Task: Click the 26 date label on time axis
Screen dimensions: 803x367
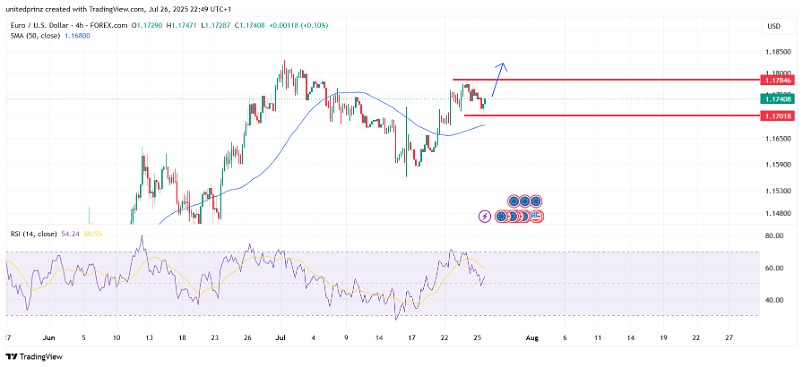Action: click(247, 338)
